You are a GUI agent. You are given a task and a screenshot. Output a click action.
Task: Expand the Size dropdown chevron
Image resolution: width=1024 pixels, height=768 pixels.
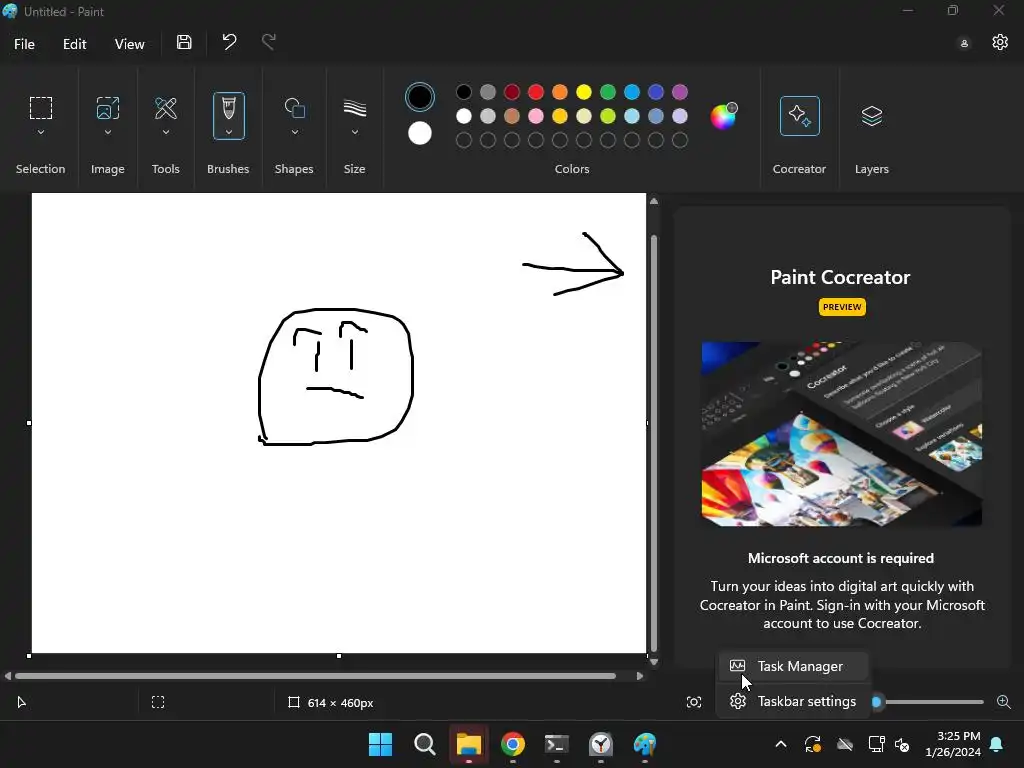tap(355, 132)
